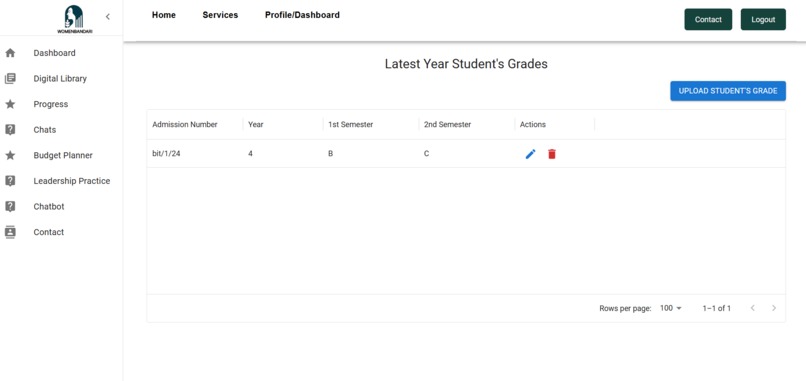Select the 1st Semester grade B cell

click(x=371, y=153)
